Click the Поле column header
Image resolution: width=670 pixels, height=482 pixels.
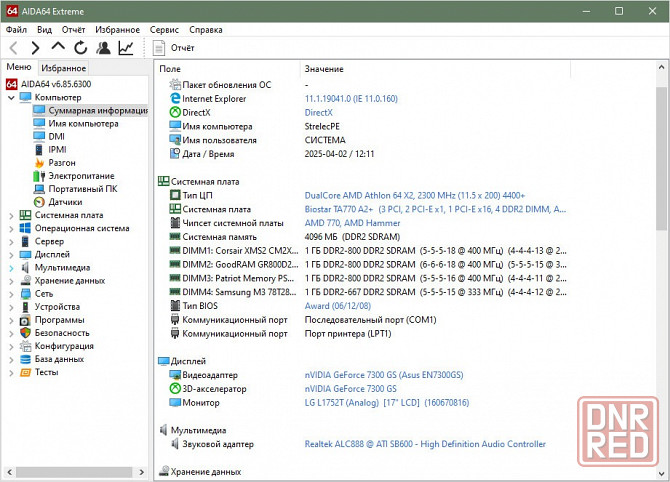227,69
